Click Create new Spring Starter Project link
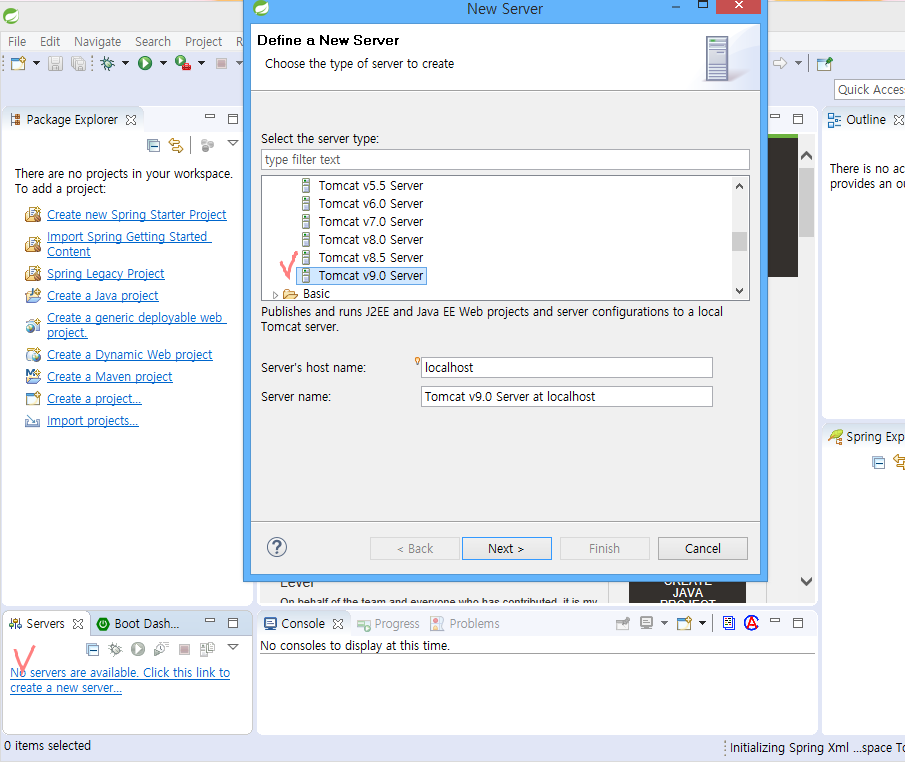The image size is (905, 762). (137, 215)
